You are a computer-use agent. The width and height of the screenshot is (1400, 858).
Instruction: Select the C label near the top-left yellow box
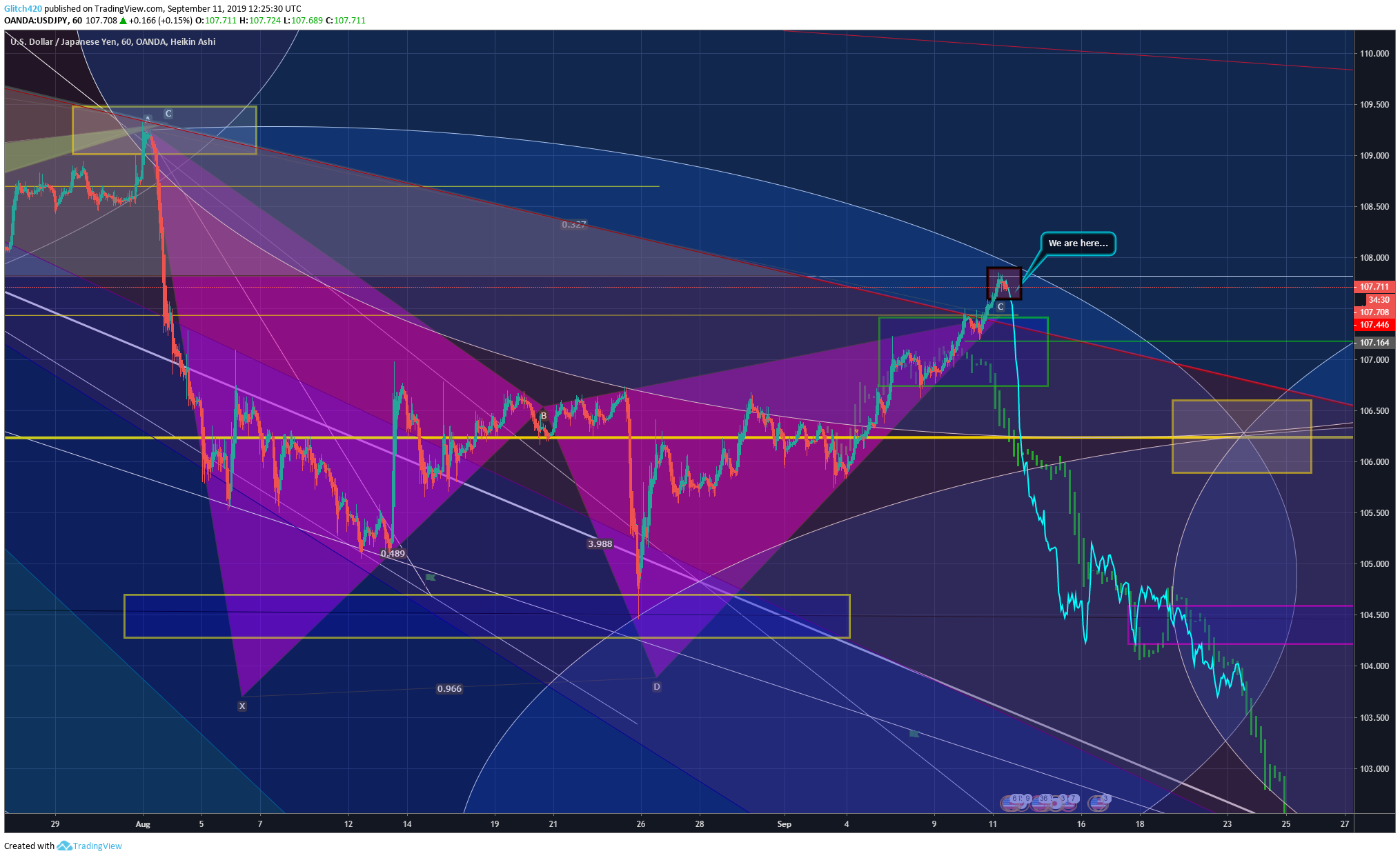[x=168, y=114]
